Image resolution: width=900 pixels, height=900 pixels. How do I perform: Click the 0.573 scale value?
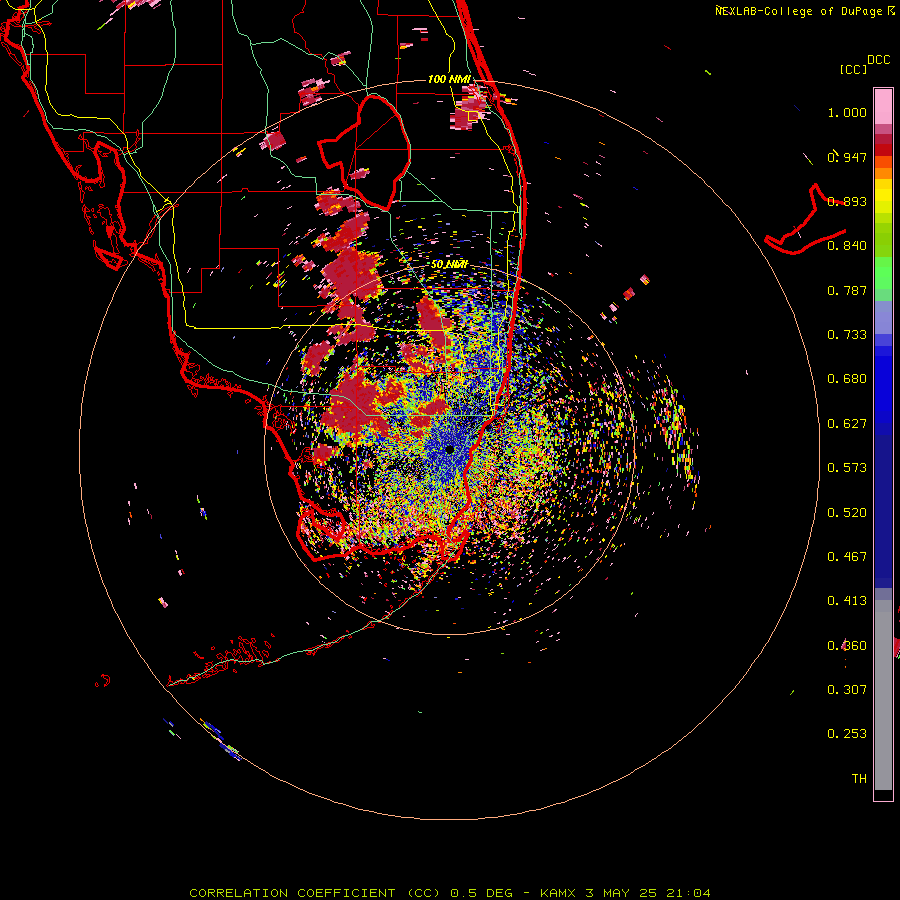click(847, 468)
